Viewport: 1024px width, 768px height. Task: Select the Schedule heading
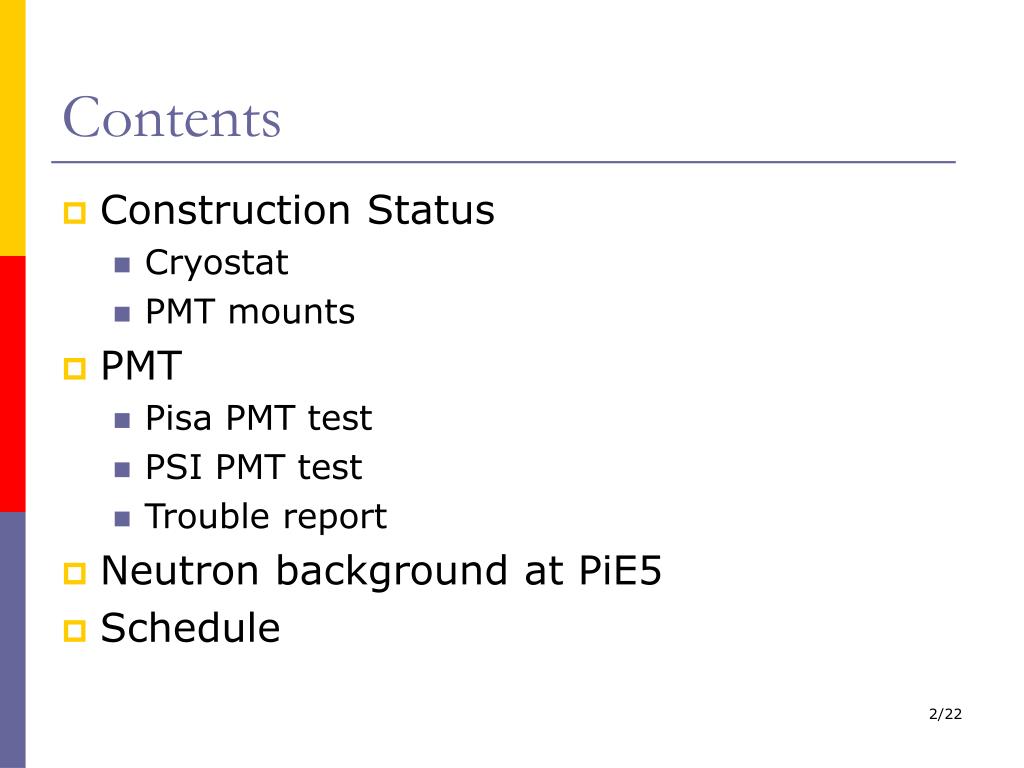tap(190, 628)
